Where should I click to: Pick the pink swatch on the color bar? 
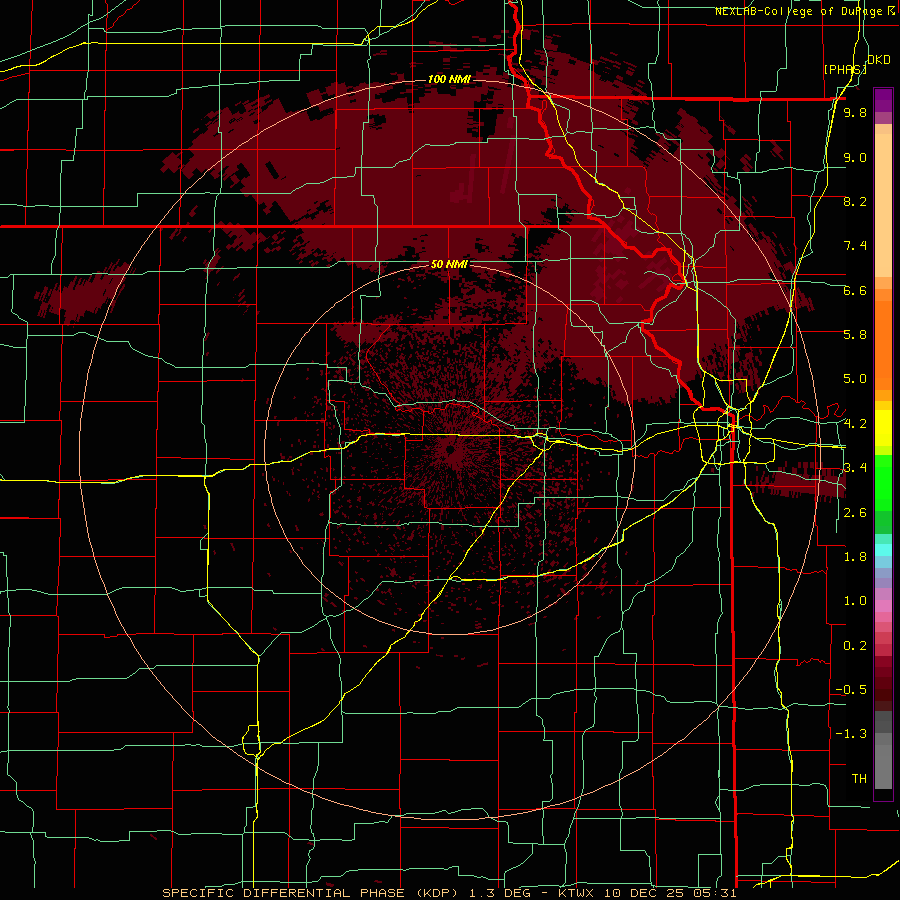(x=883, y=606)
